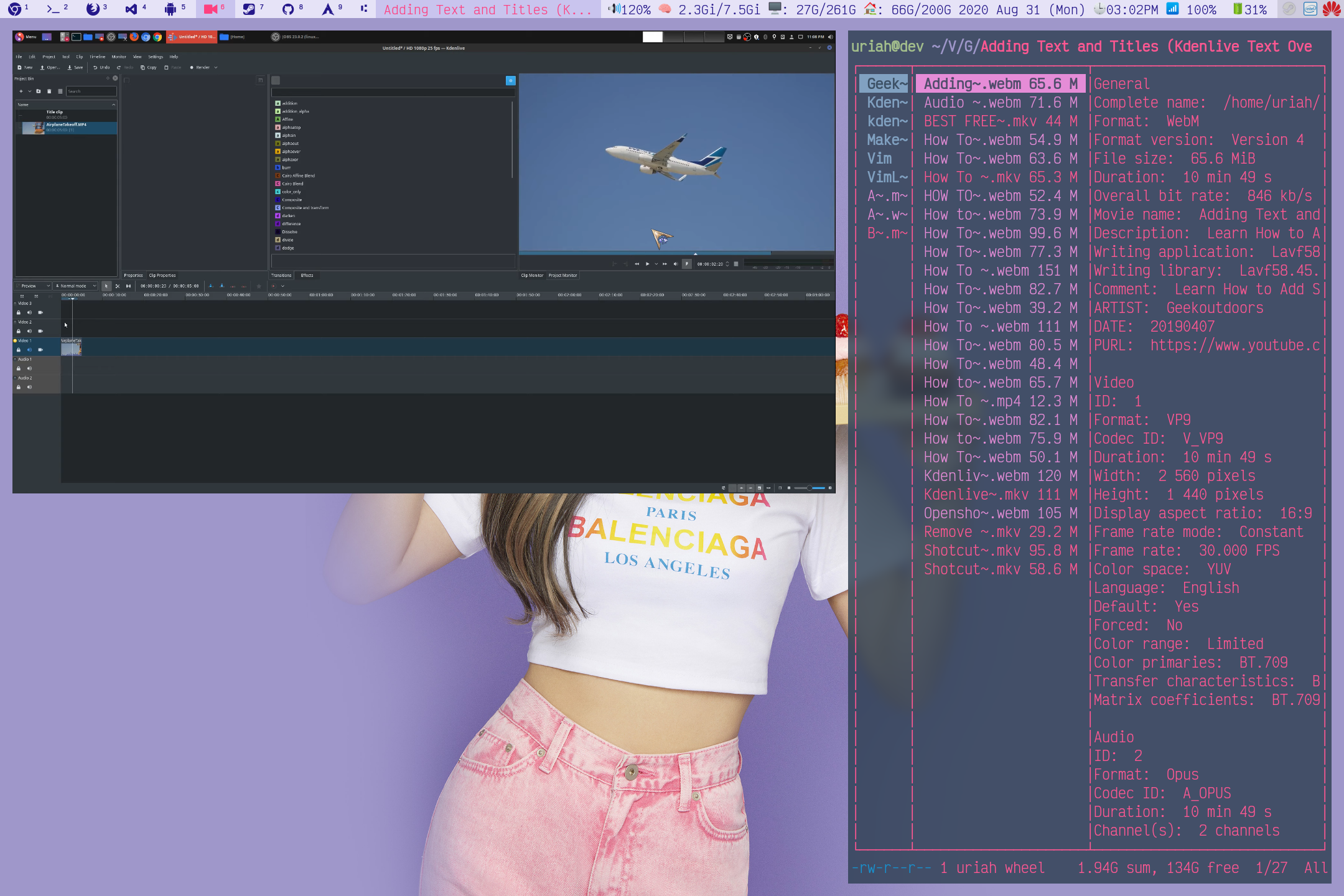
Task: Open the monitor options hamburger menu icon
Action: pyautogui.click(x=736, y=264)
